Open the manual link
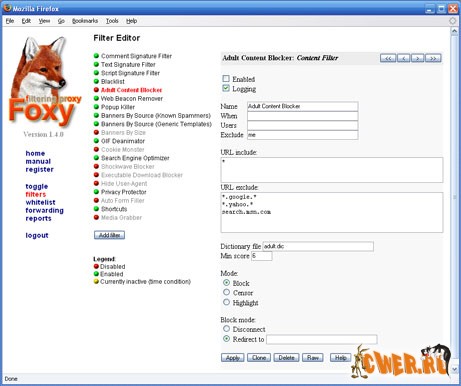The height and width of the screenshot is (386, 461). (x=38, y=161)
